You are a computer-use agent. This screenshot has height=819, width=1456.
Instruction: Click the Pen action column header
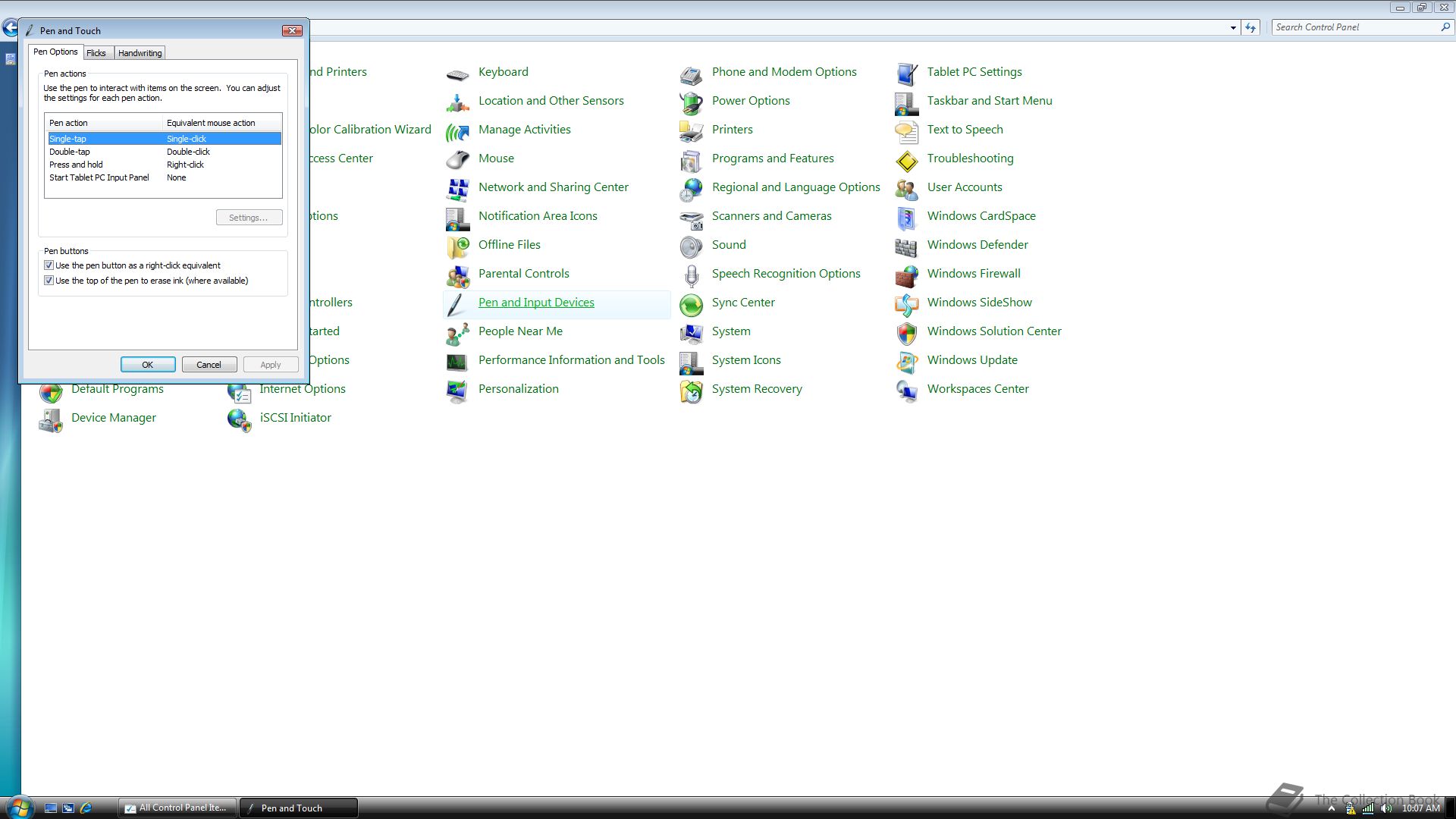[x=104, y=123]
